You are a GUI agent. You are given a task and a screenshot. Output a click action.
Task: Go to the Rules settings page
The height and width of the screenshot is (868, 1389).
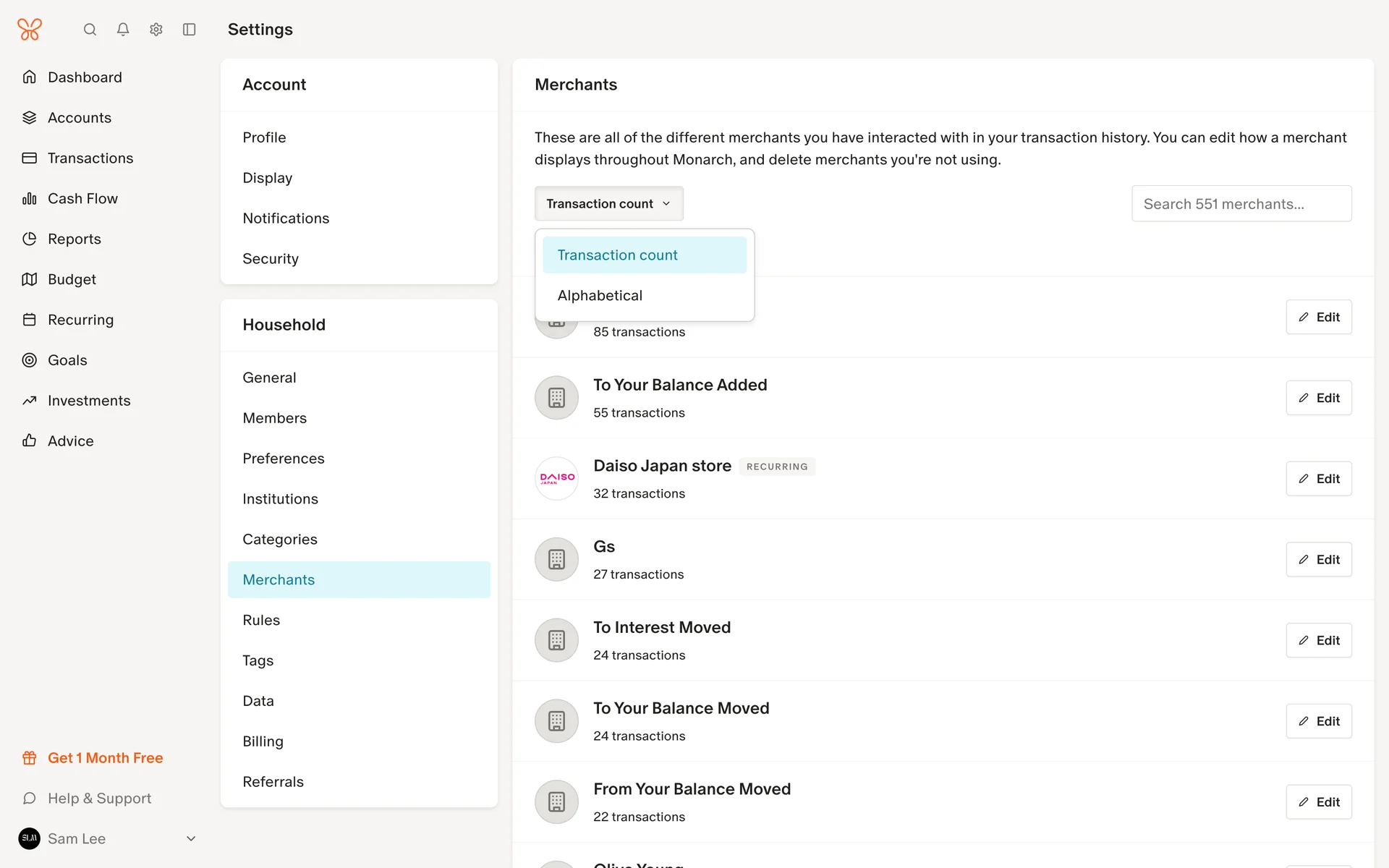coord(261,621)
